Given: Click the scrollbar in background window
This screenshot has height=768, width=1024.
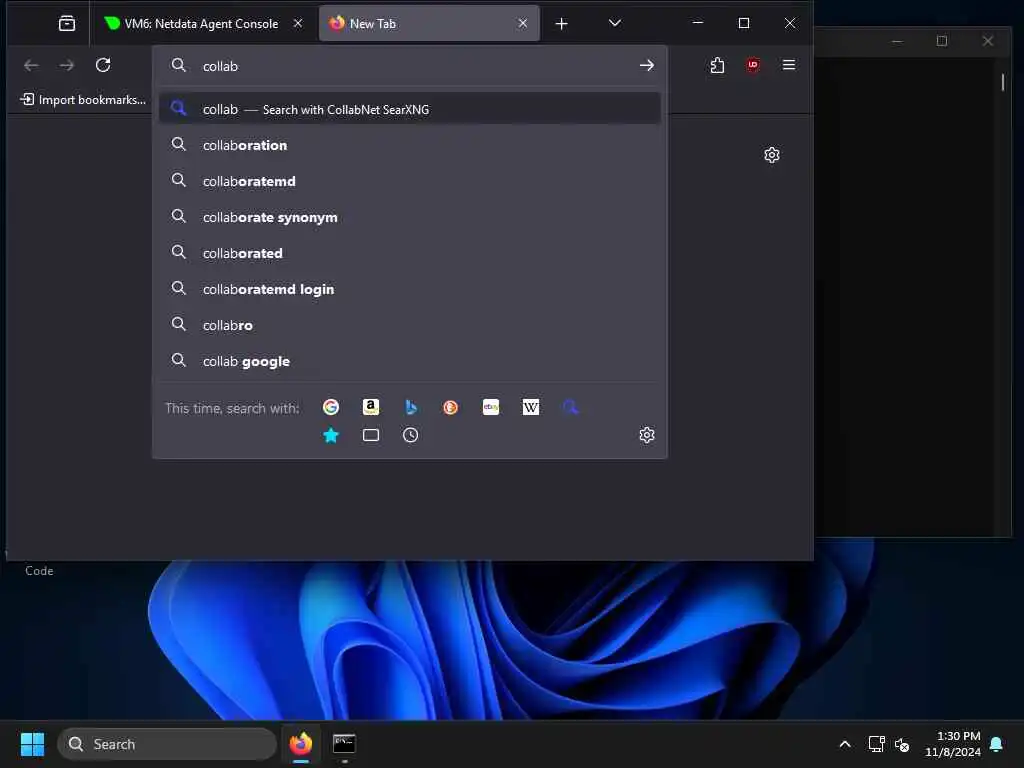Looking at the screenshot, I should click(1003, 82).
